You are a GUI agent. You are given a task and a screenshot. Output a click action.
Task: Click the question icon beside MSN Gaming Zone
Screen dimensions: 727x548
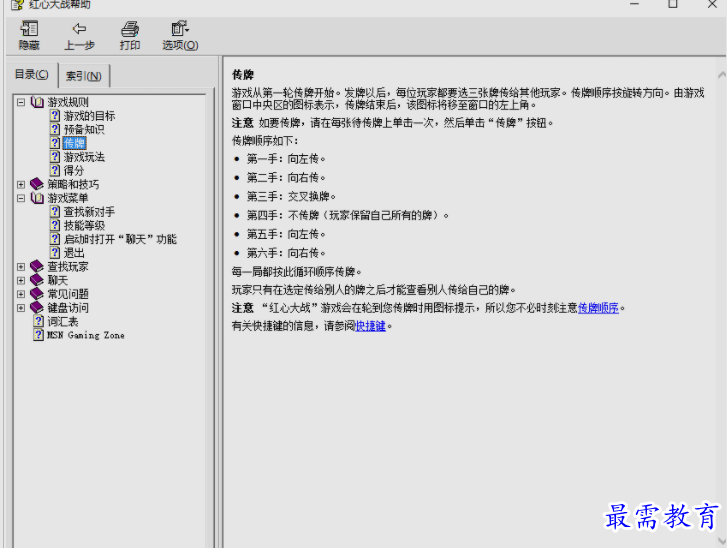(39, 335)
